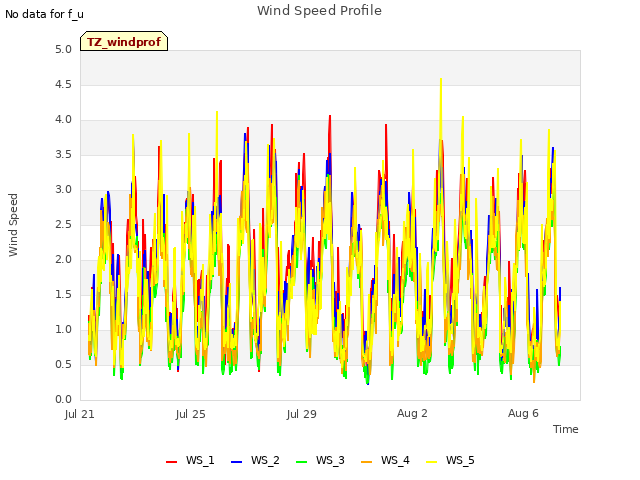Click the Jul 21 x-axis tick label
This screenshot has height=480, width=640.
(80, 414)
